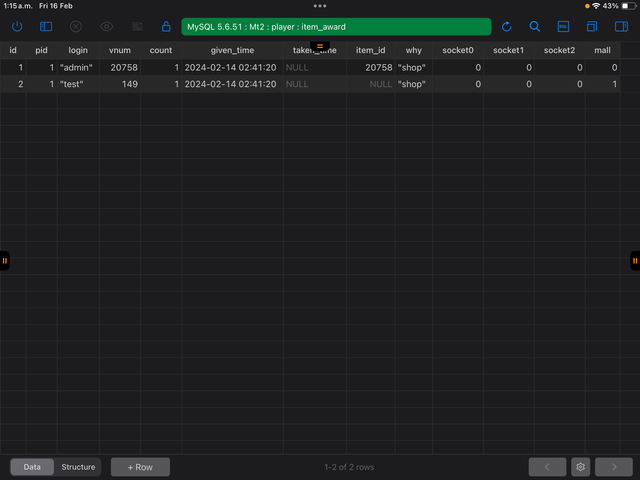Toggle the lock safe-mode icon
Image resolution: width=640 pixels, height=480 pixels.
coord(166,27)
